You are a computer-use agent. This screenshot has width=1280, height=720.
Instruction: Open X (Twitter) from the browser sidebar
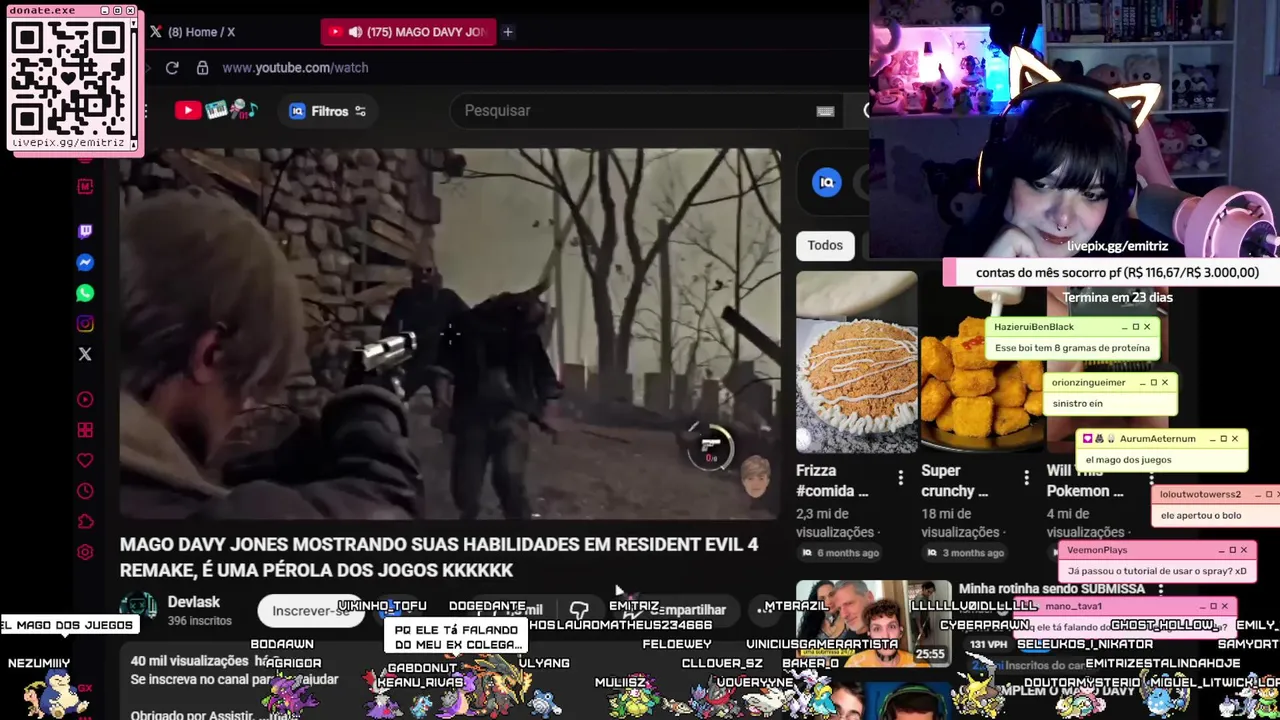coord(85,354)
